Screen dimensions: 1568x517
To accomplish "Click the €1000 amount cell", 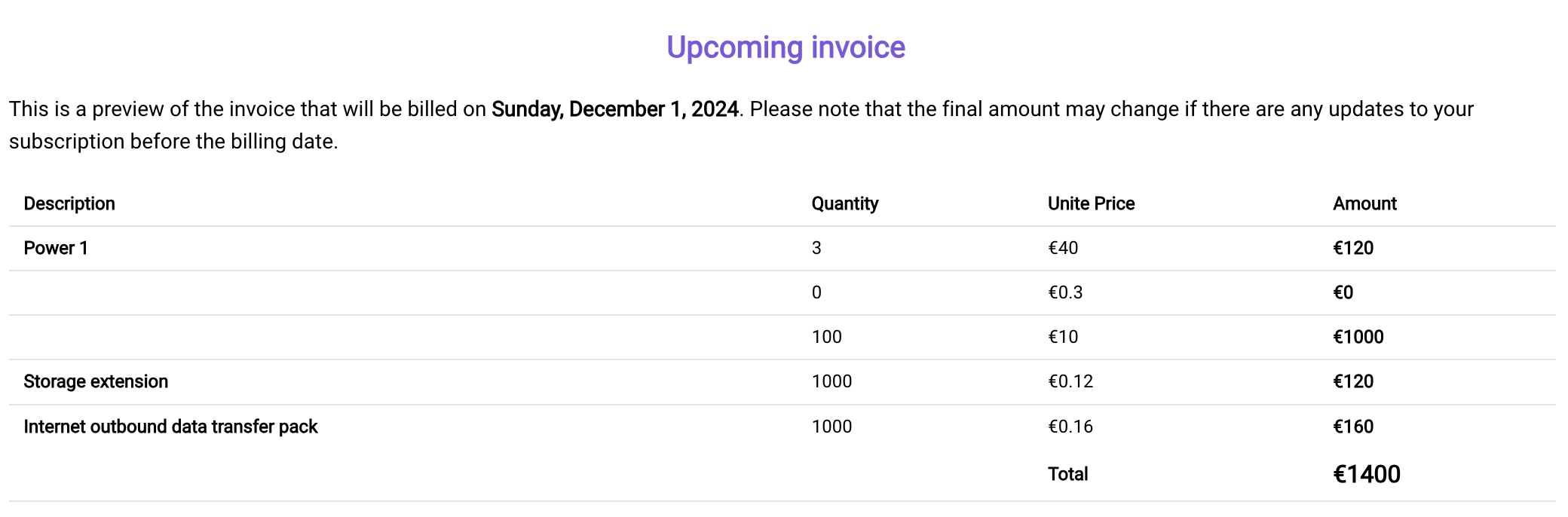I will tap(1358, 337).
